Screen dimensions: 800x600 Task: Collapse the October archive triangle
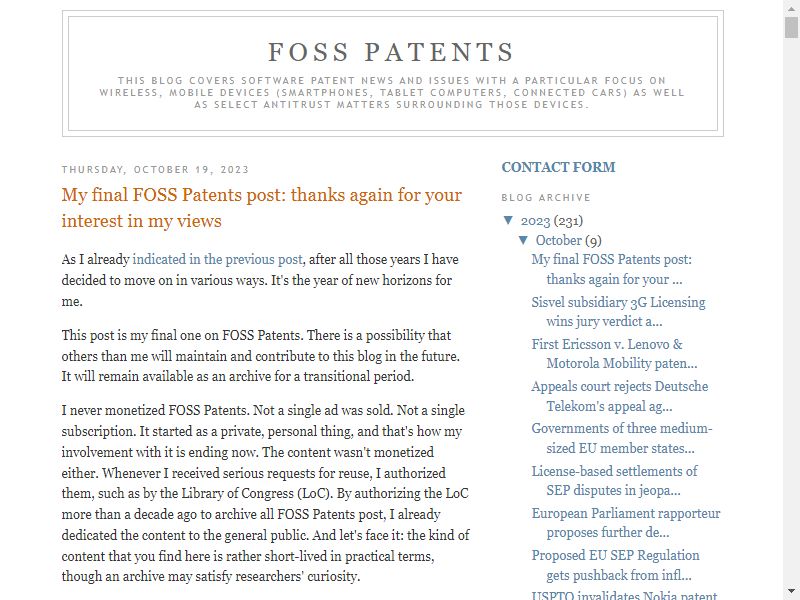(523, 240)
